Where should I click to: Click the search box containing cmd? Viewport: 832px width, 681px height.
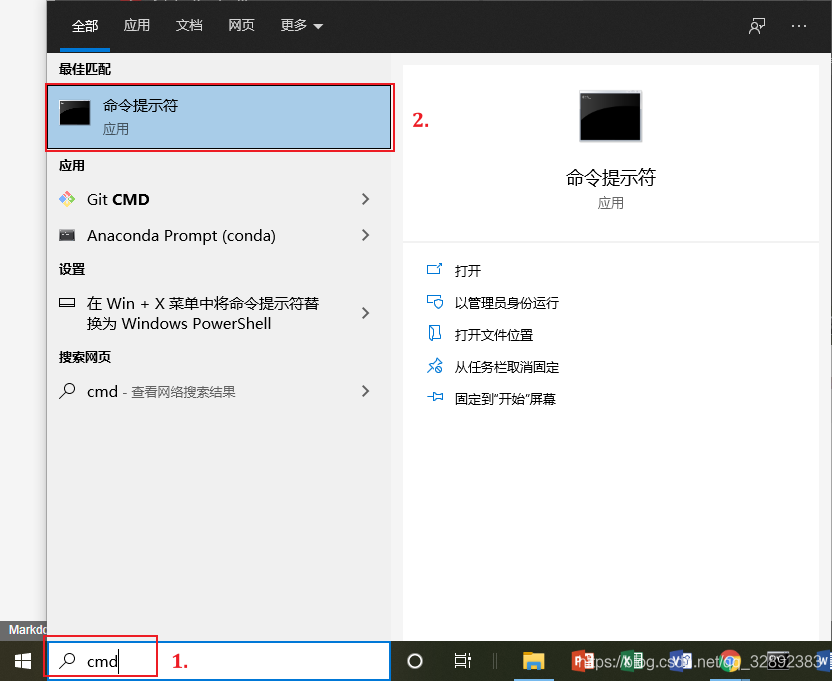pos(219,661)
